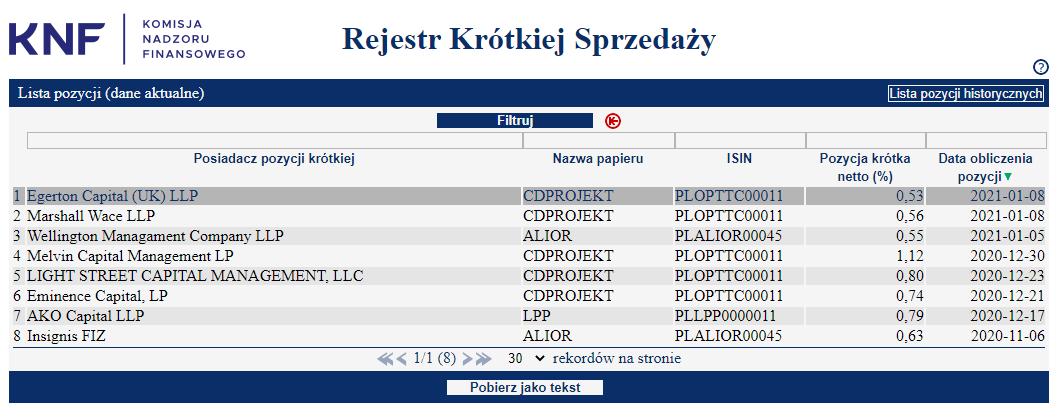
Task: Sort by Nazwa papieru column header
Action: pyautogui.click(x=598, y=159)
